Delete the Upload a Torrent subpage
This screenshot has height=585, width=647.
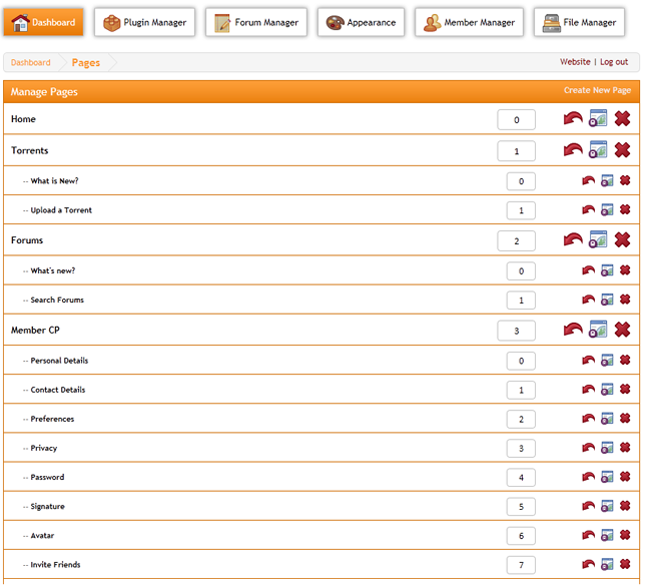point(625,210)
